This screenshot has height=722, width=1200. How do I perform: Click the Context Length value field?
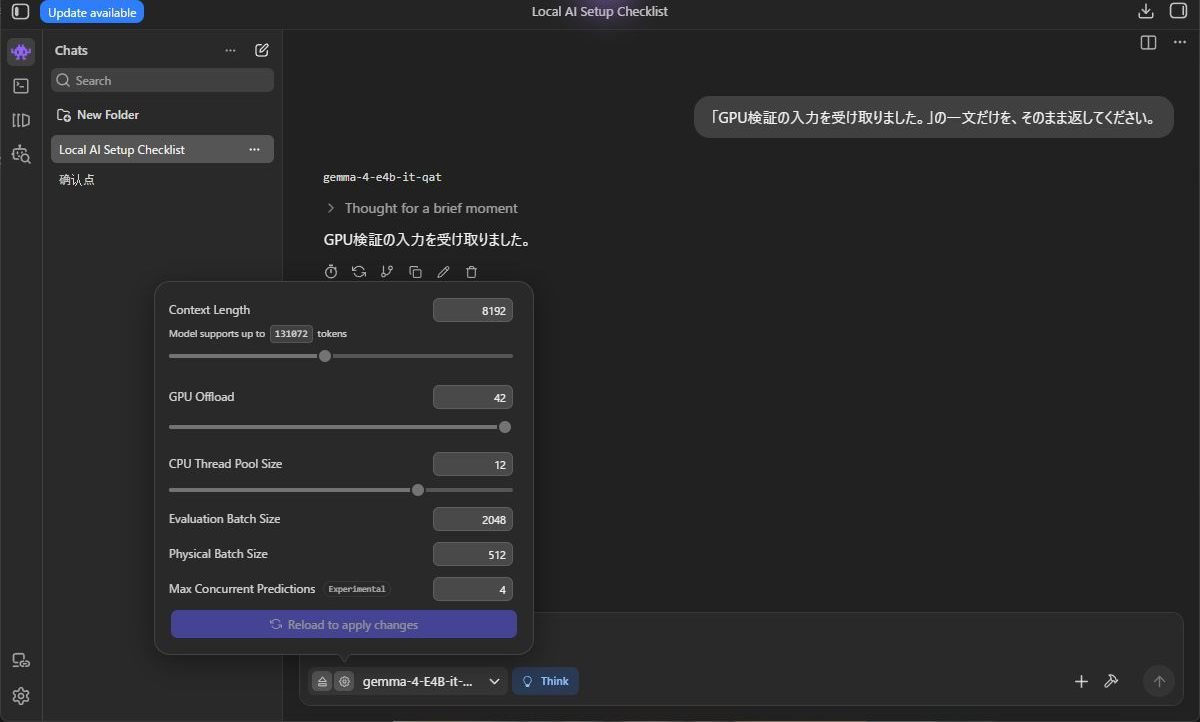(x=473, y=311)
